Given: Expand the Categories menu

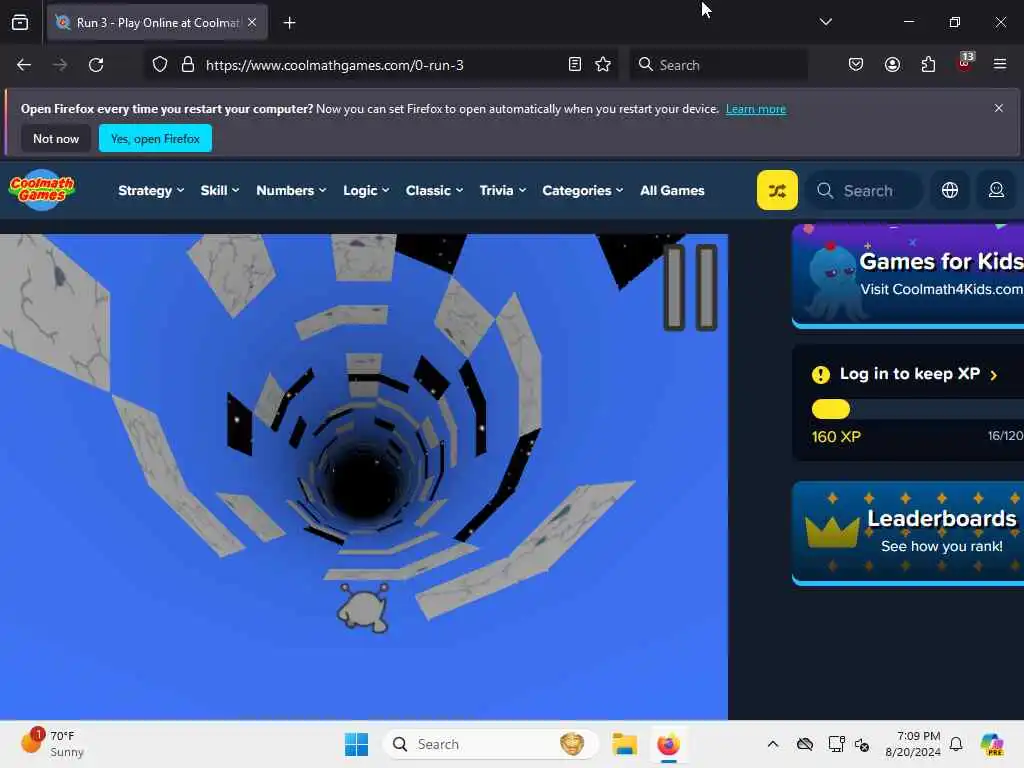Looking at the screenshot, I should (583, 190).
